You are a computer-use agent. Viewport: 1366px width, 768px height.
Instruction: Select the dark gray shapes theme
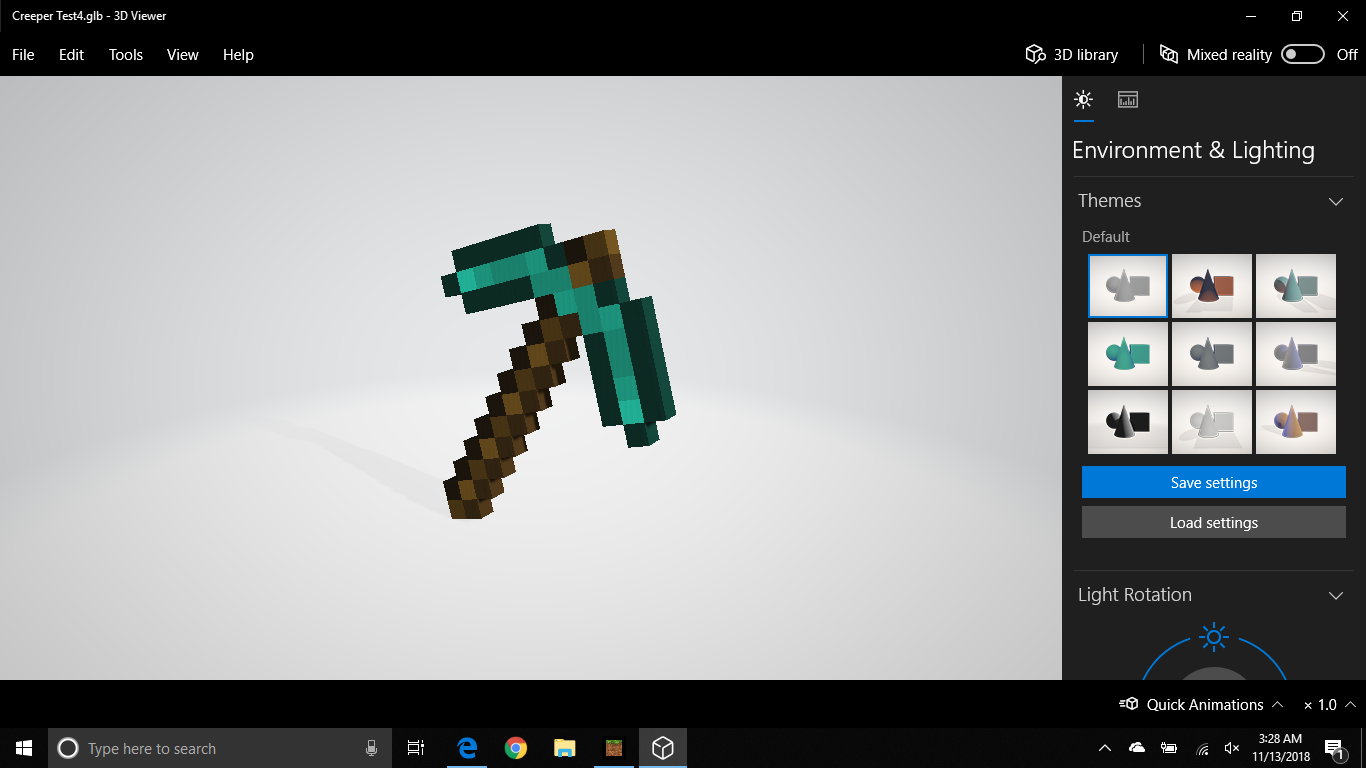point(1212,354)
